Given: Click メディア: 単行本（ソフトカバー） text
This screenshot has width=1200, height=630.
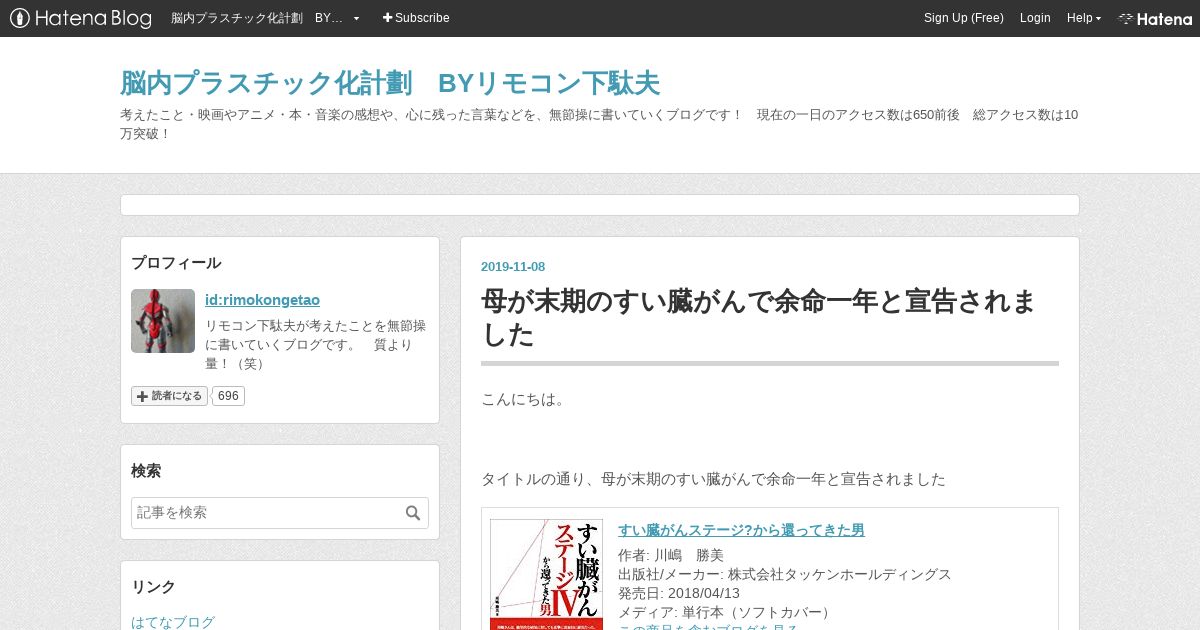Looking at the screenshot, I should click(727, 612).
